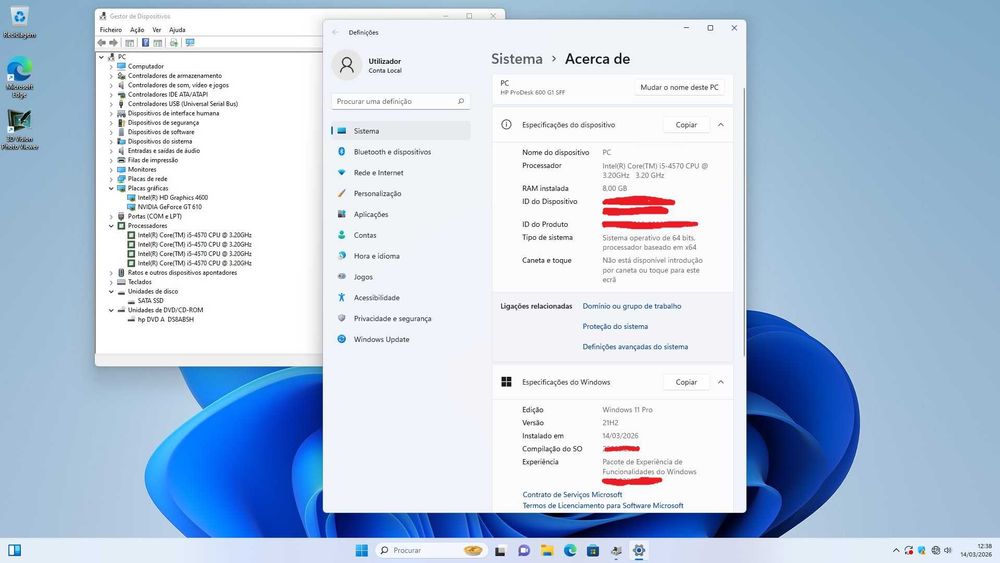Open the Ação menu in Device Manager
This screenshot has height=563, width=1000.
137,29
